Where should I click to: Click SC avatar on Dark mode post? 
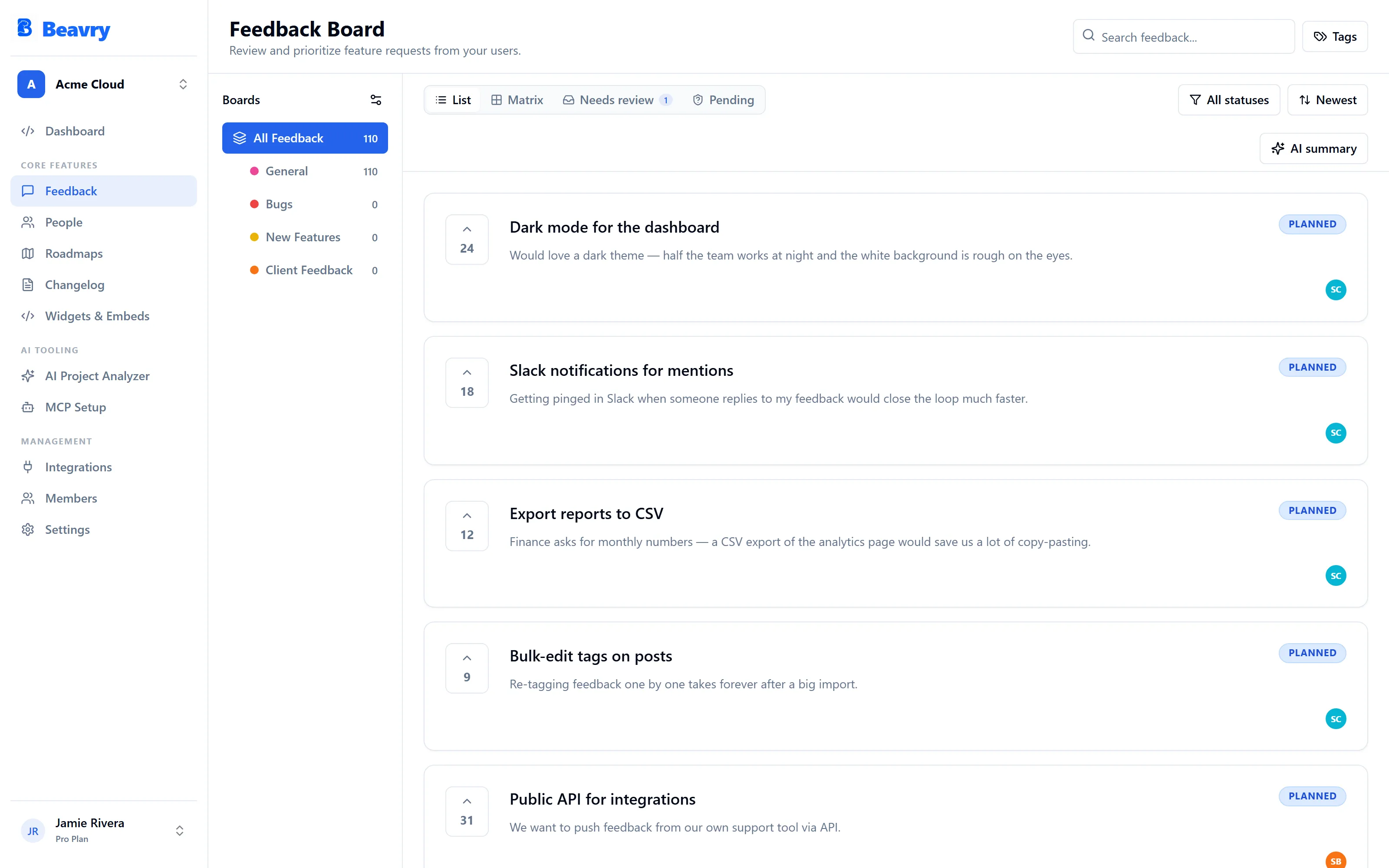[x=1336, y=290]
